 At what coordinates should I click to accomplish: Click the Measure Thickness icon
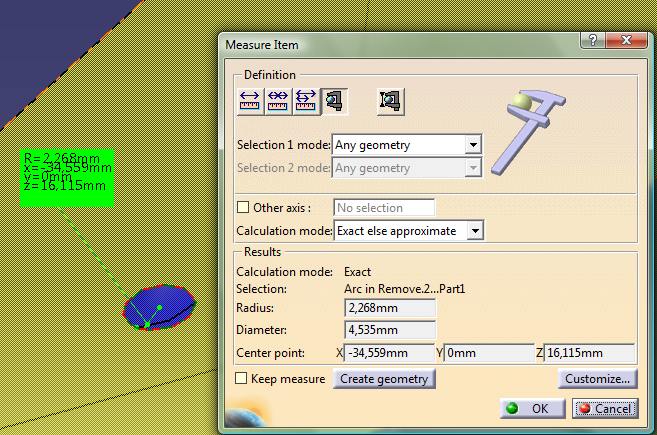click(x=390, y=100)
